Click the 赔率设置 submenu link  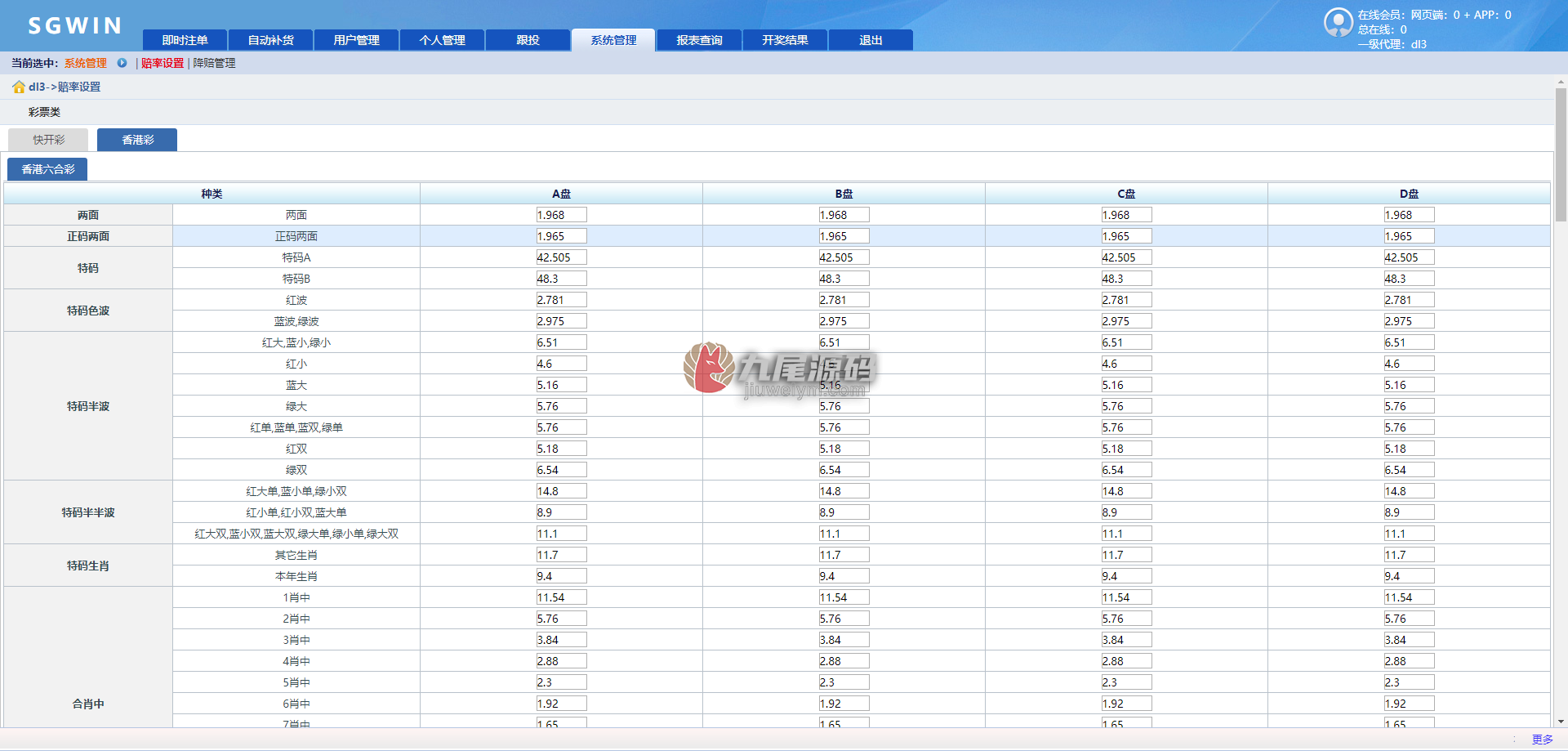(x=163, y=63)
